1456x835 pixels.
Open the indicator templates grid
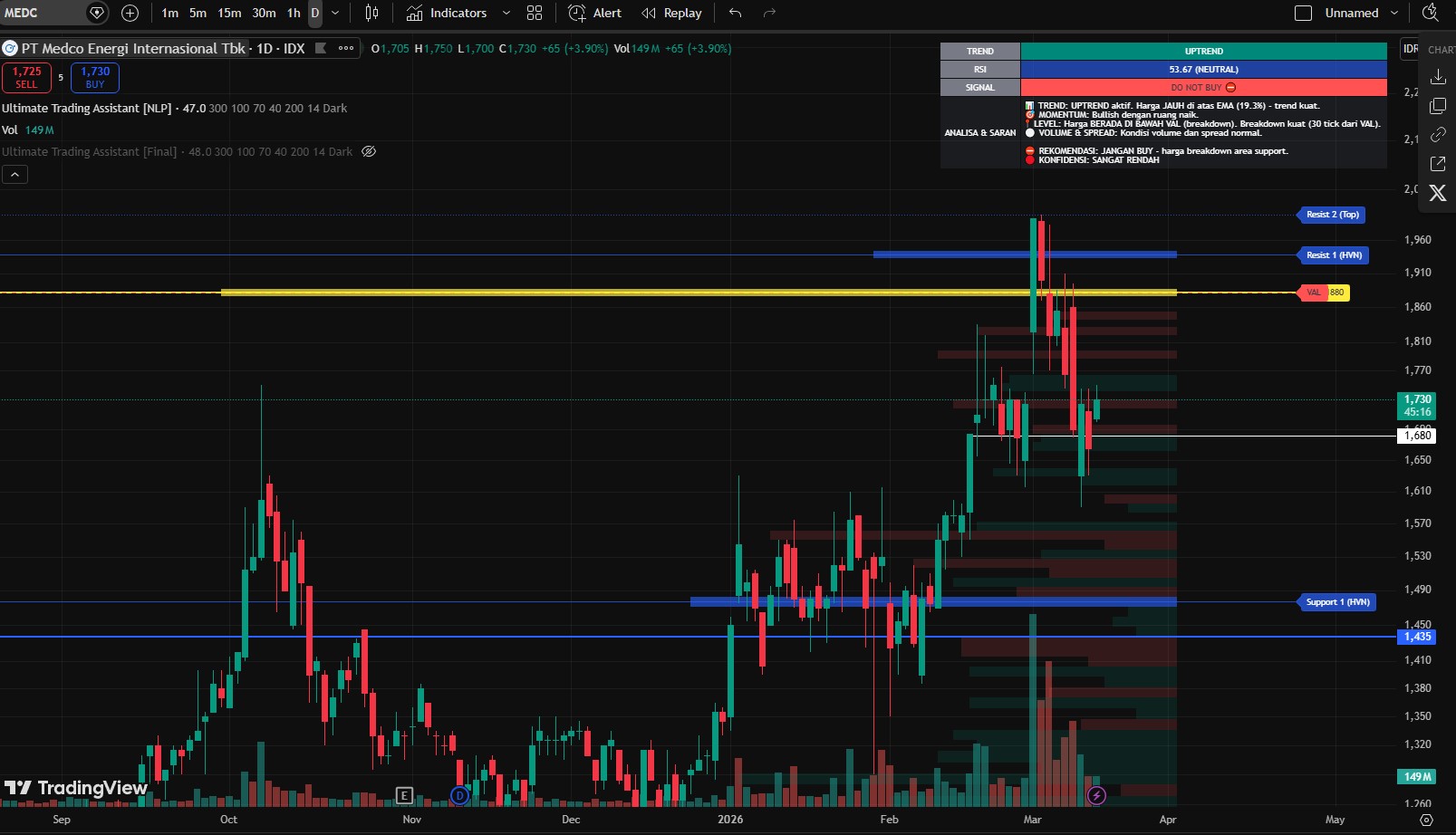[535, 13]
